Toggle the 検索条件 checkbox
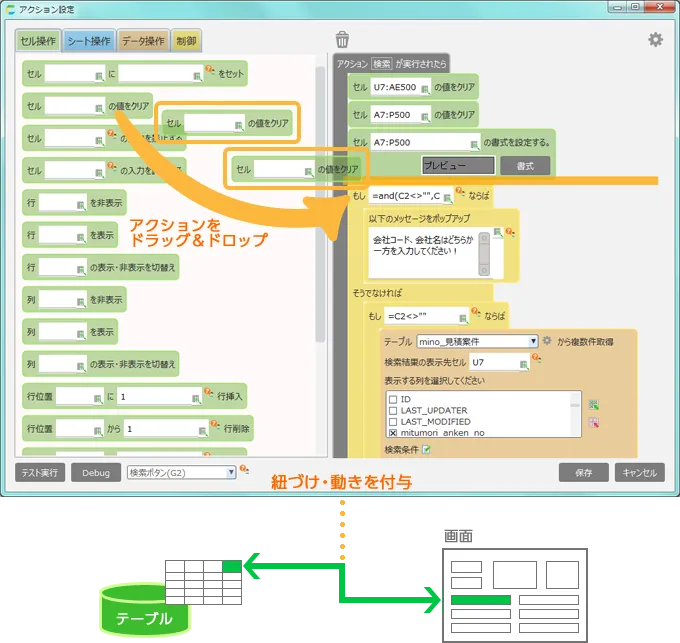 click(426, 450)
